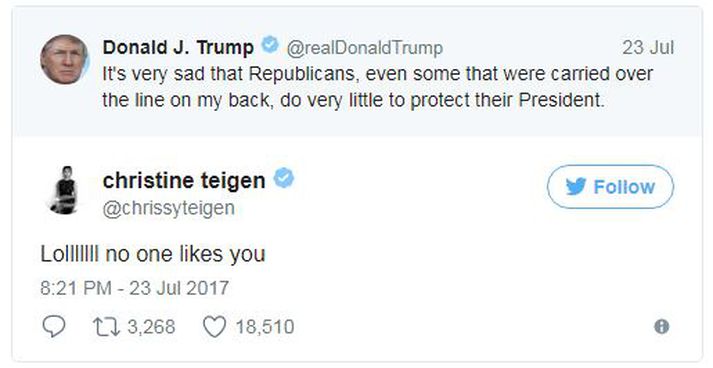Click Trump's blue verified badge
Screen dimensions: 713x368
click(270, 45)
